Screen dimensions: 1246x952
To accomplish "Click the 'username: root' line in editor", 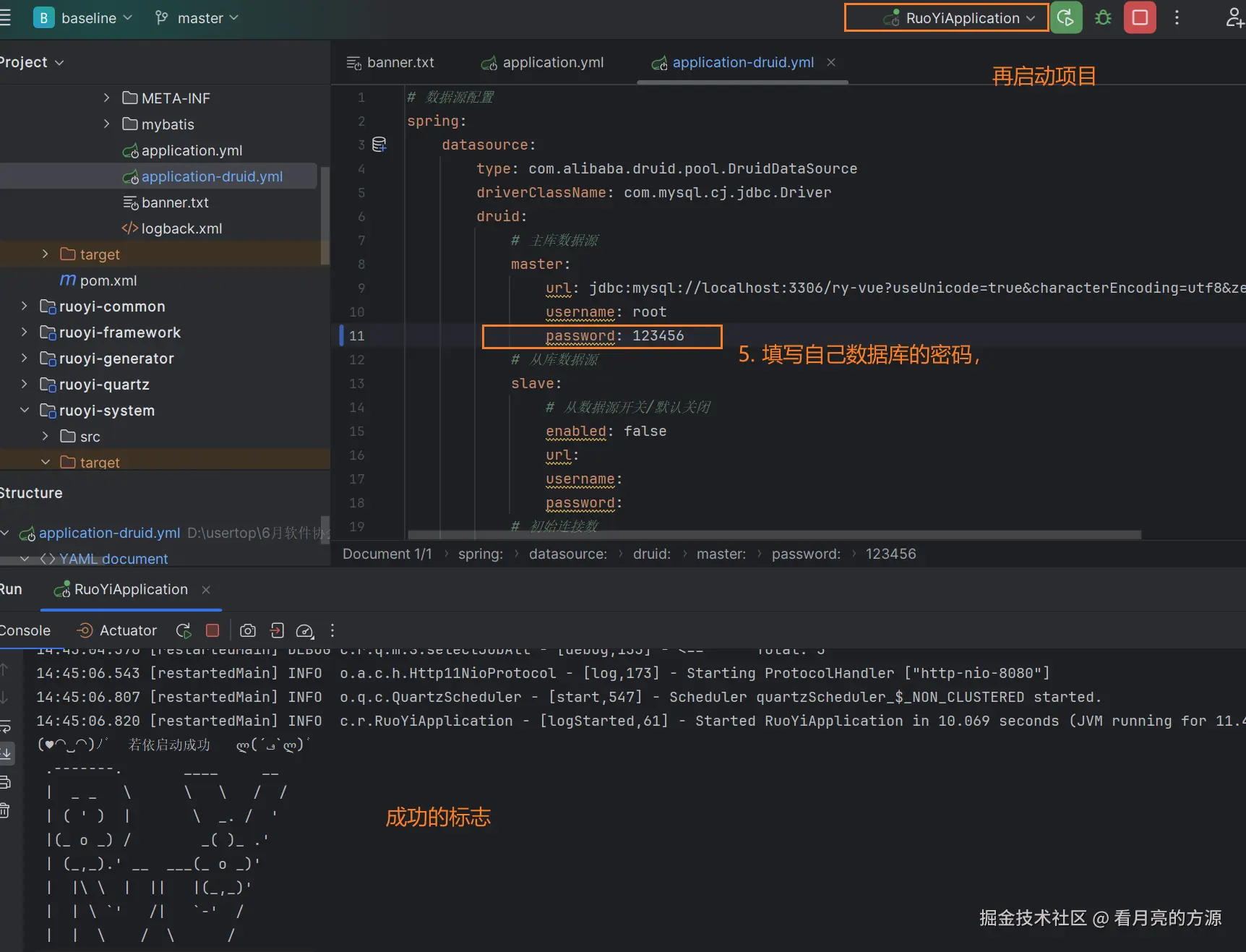I will coord(606,312).
